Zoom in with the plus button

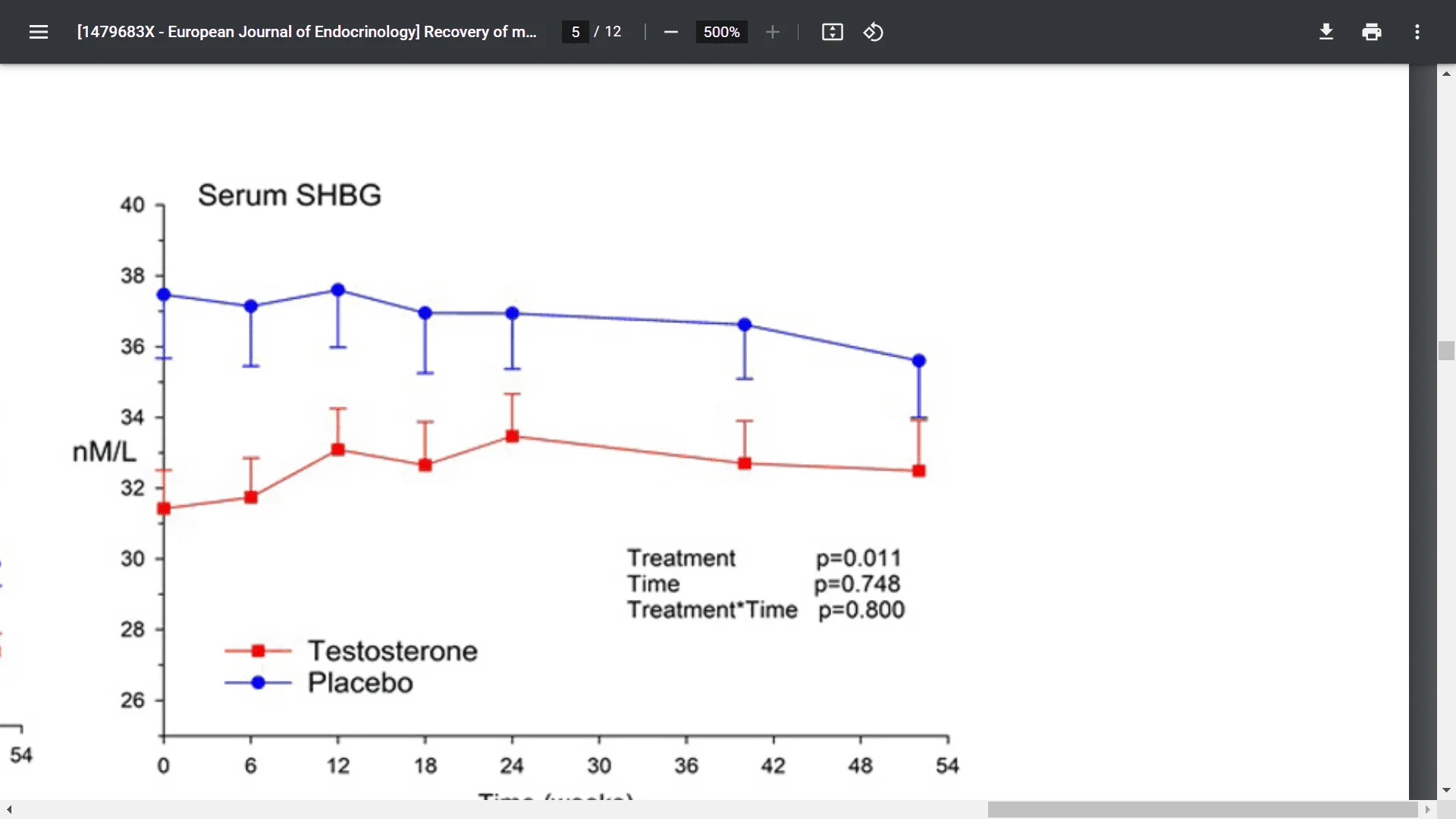(773, 32)
